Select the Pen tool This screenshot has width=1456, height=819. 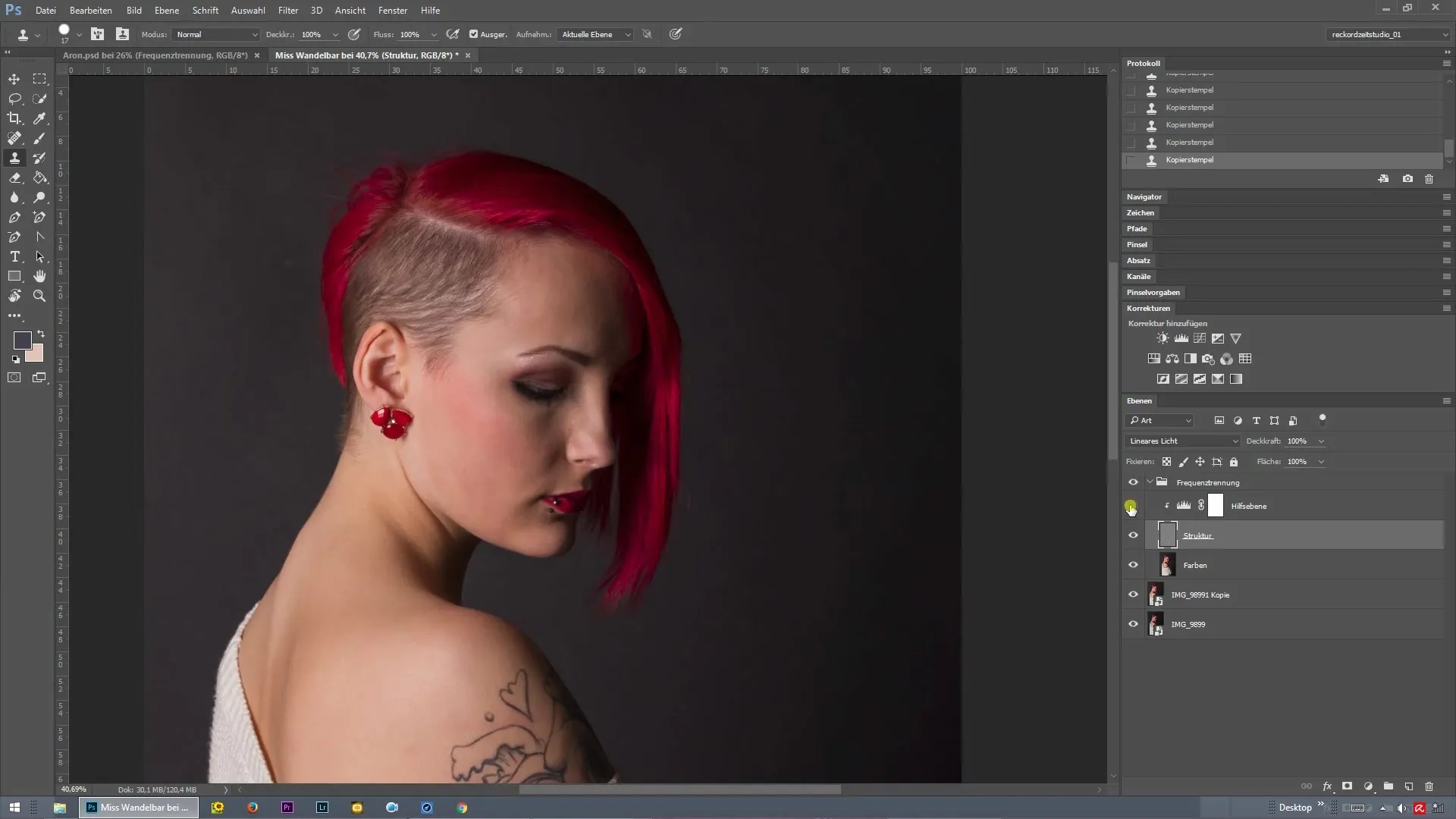tap(14, 217)
